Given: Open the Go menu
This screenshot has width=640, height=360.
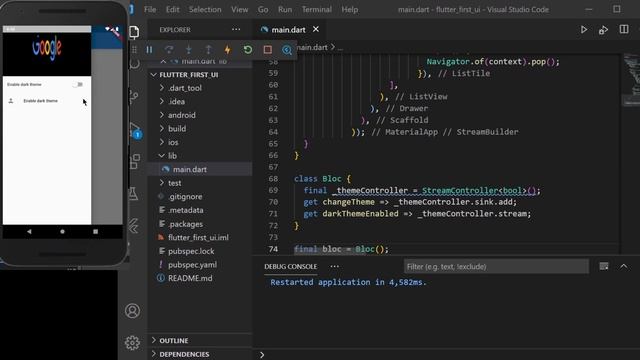Looking at the screenshot, I should point(263,9).
